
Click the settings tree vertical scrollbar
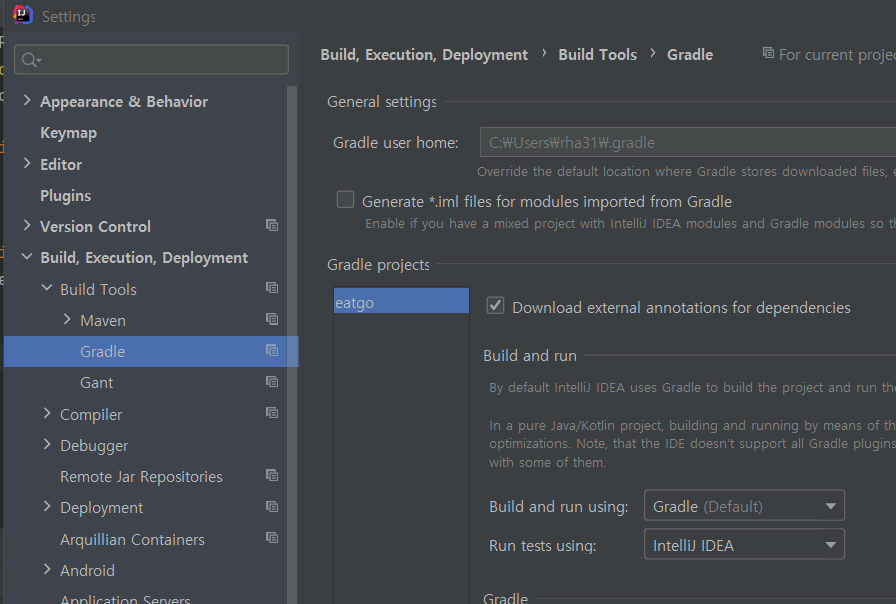point(292,343)
